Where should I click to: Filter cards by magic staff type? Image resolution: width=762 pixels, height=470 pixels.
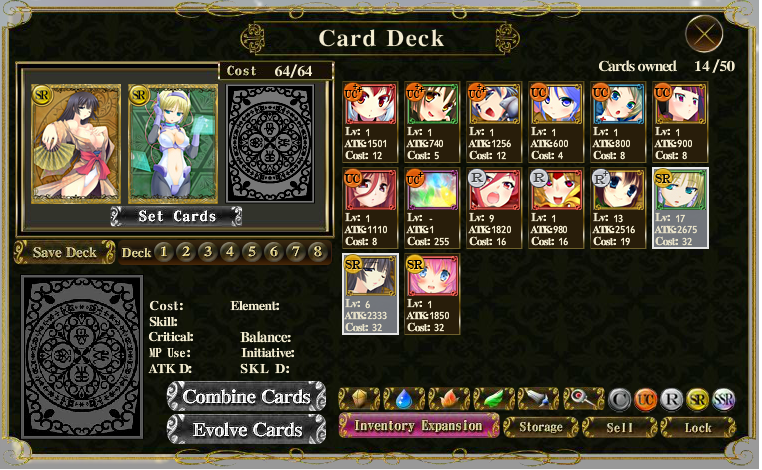coord(584,399)
